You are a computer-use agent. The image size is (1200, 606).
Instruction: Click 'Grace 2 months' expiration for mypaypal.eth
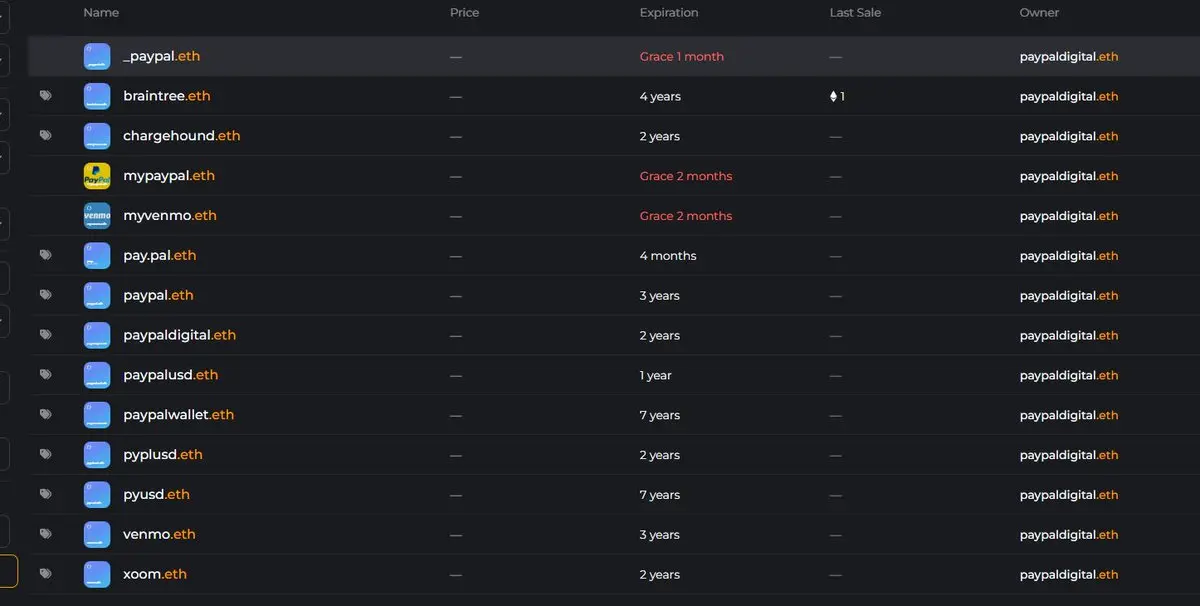pyautogui.click(x=685, y=176)
